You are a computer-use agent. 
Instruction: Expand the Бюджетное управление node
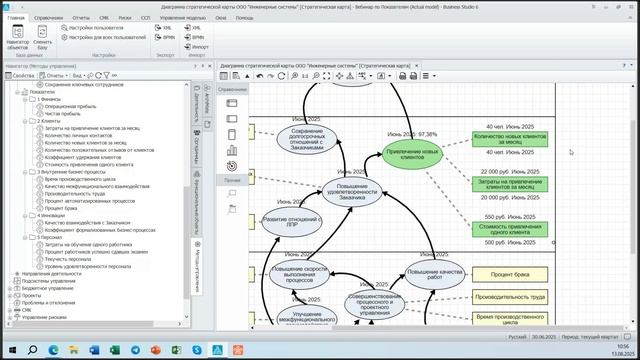tap(10, 288)
